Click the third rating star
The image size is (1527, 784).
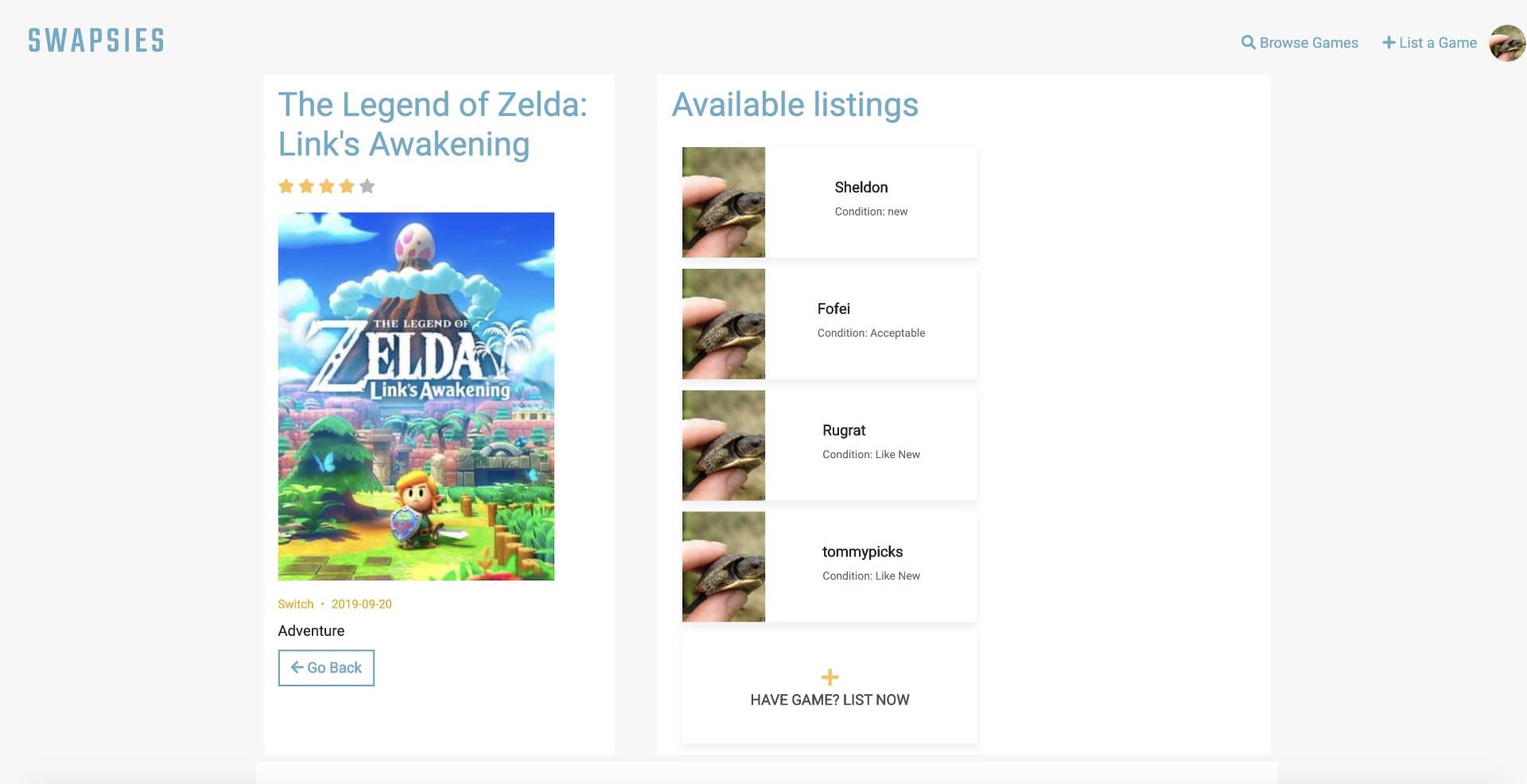(327, 186)
